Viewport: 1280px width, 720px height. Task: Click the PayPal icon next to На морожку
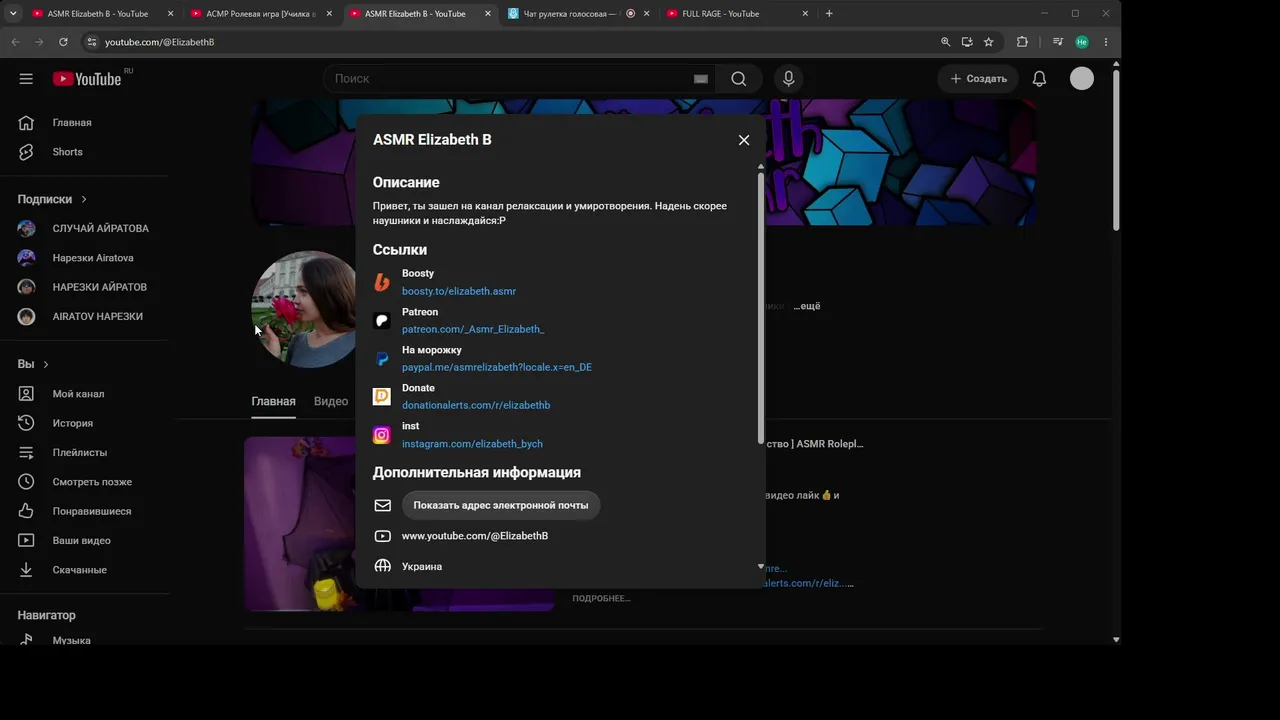(382, 359)
